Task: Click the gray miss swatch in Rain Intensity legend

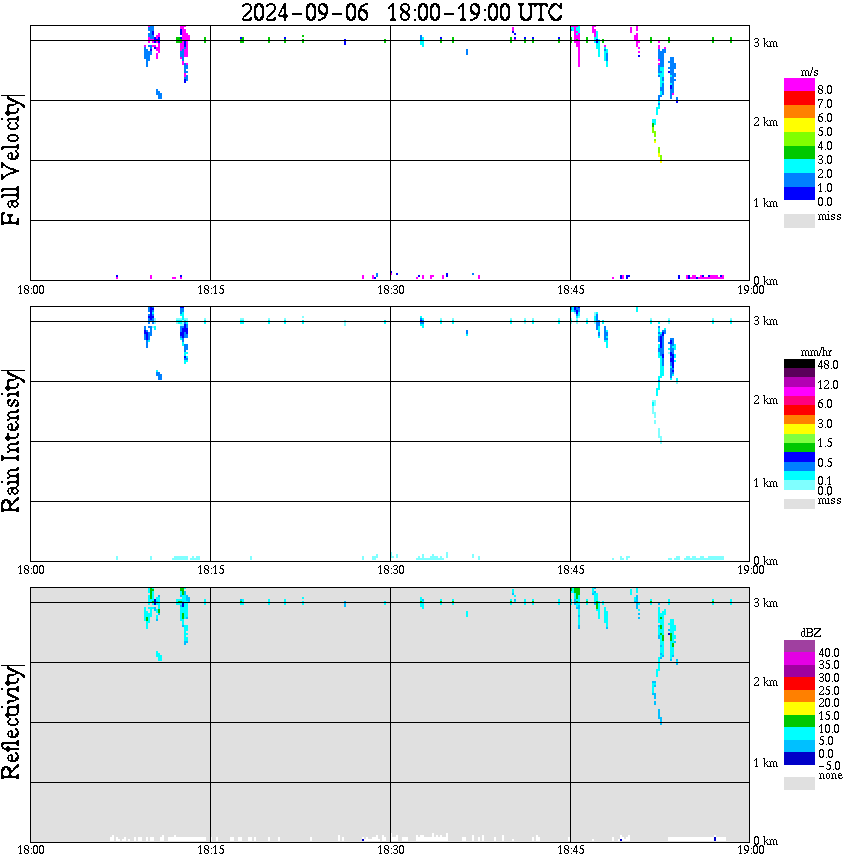Action: (799, 504)
